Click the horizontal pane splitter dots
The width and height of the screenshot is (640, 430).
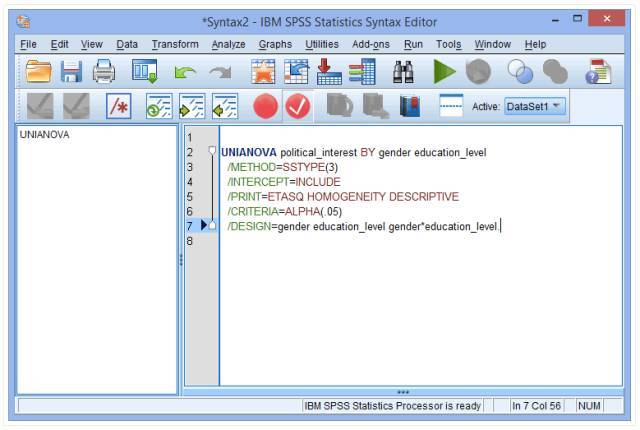(403, 391)
